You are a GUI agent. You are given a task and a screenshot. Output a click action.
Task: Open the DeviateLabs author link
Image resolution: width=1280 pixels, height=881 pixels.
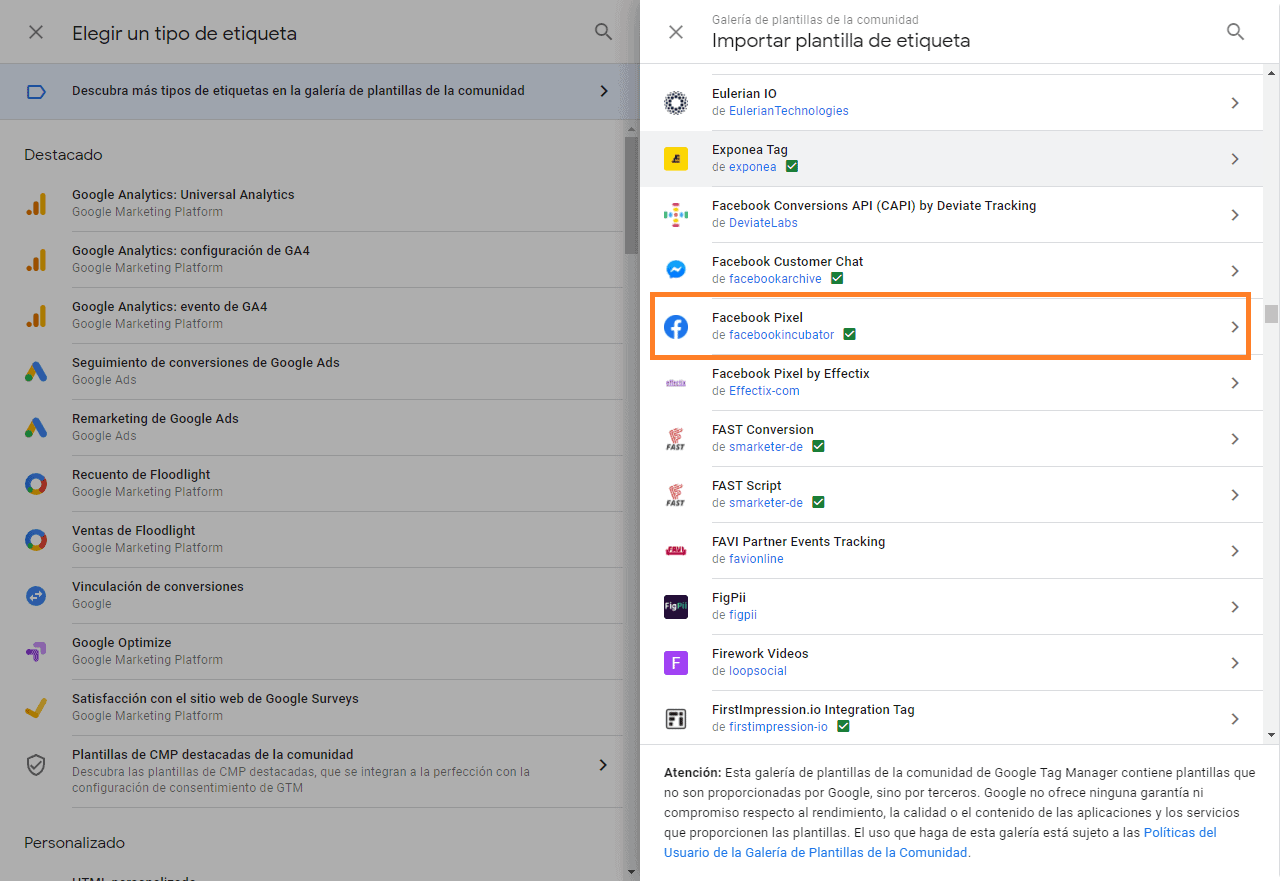pyautogui.click(x=763, y=223)
